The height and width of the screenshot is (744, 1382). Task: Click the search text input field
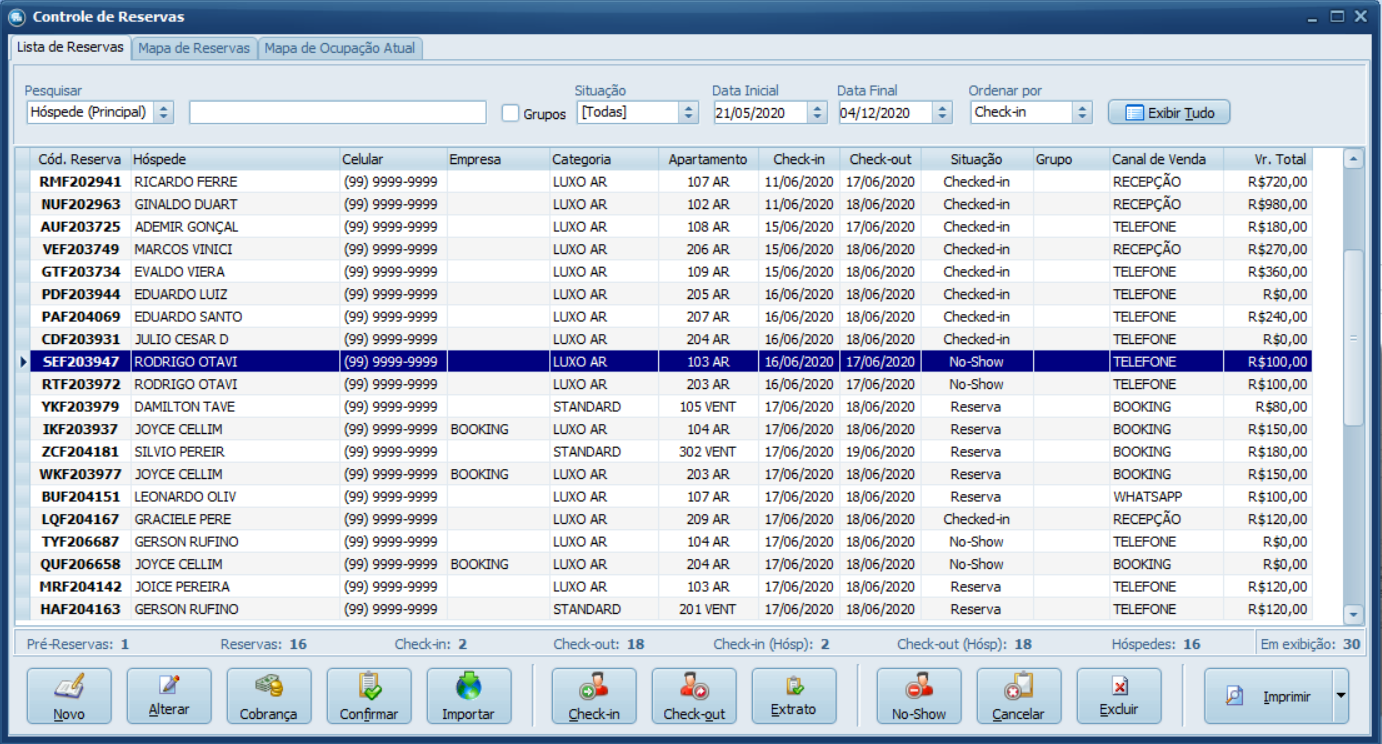pyautogui.click(x=338, y=112)
